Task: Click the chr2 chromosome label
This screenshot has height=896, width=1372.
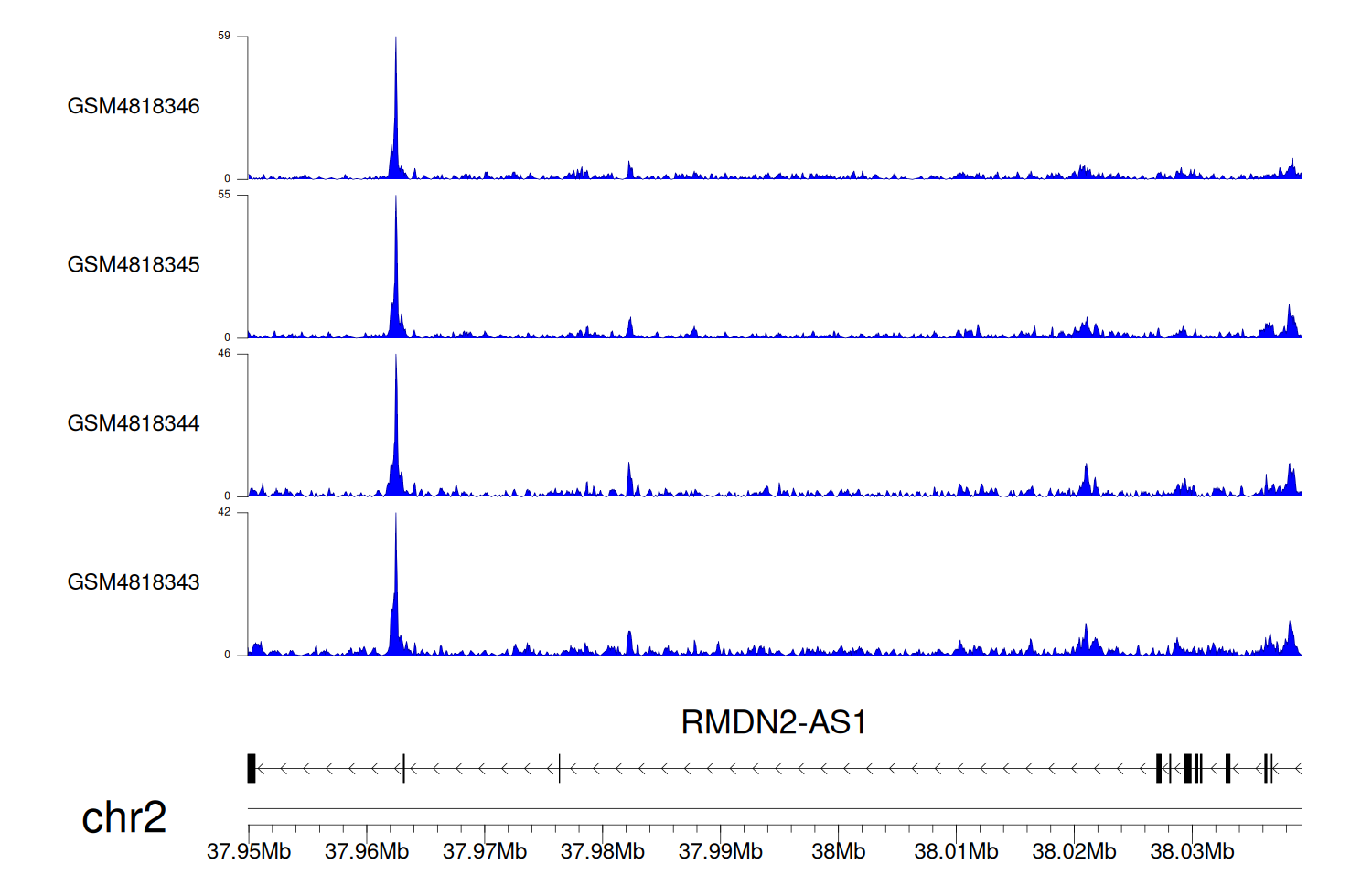Action: pyautogui.click(x=123, y=817)
